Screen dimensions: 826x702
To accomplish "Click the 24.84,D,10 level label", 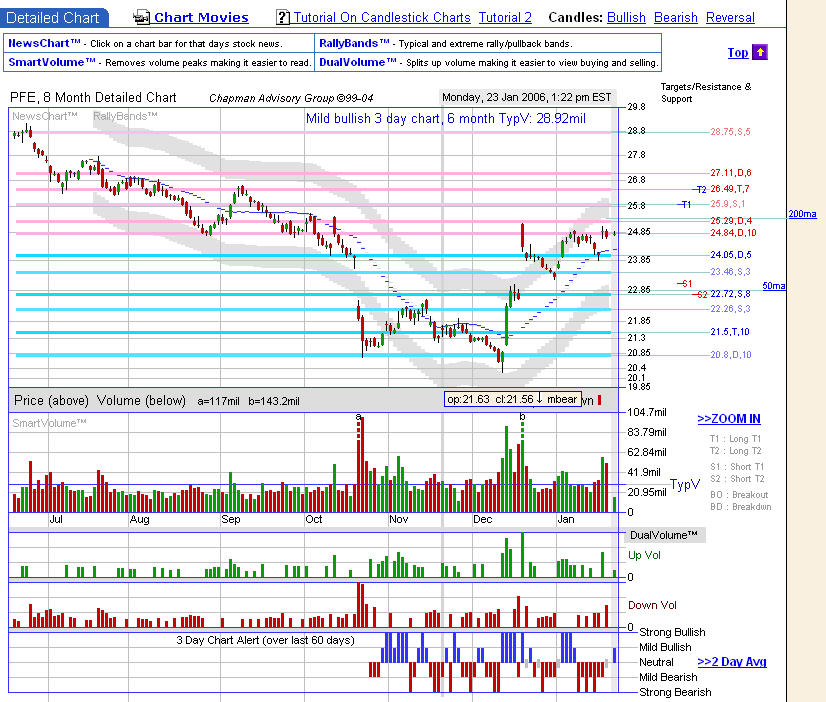I will coord(733,233).
